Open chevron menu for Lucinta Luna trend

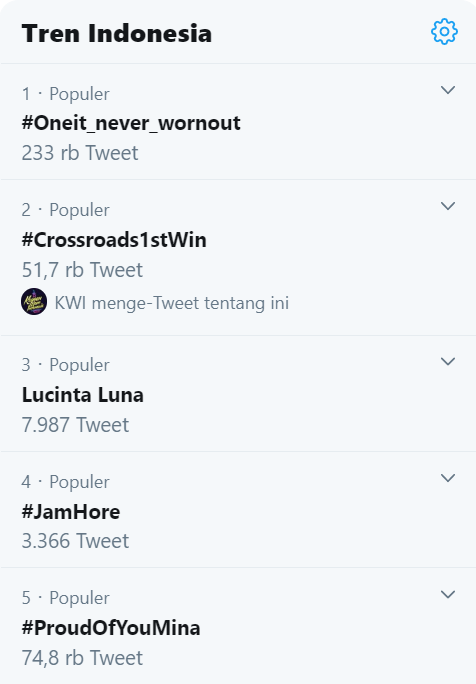click(448, 362)
